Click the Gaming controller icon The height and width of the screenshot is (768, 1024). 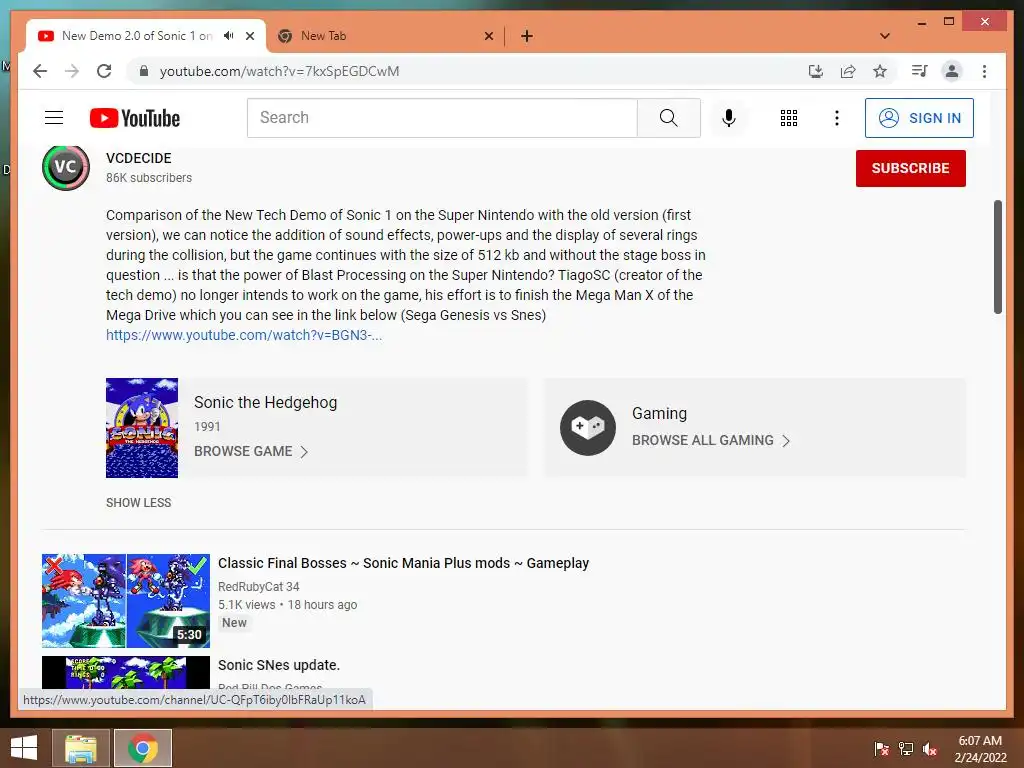(588, 428)
